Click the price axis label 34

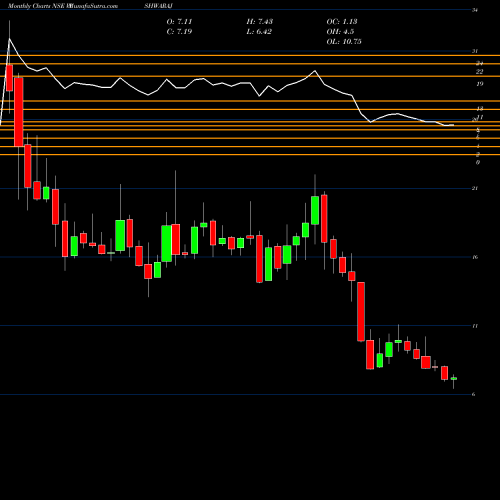[x=475, y=10]
